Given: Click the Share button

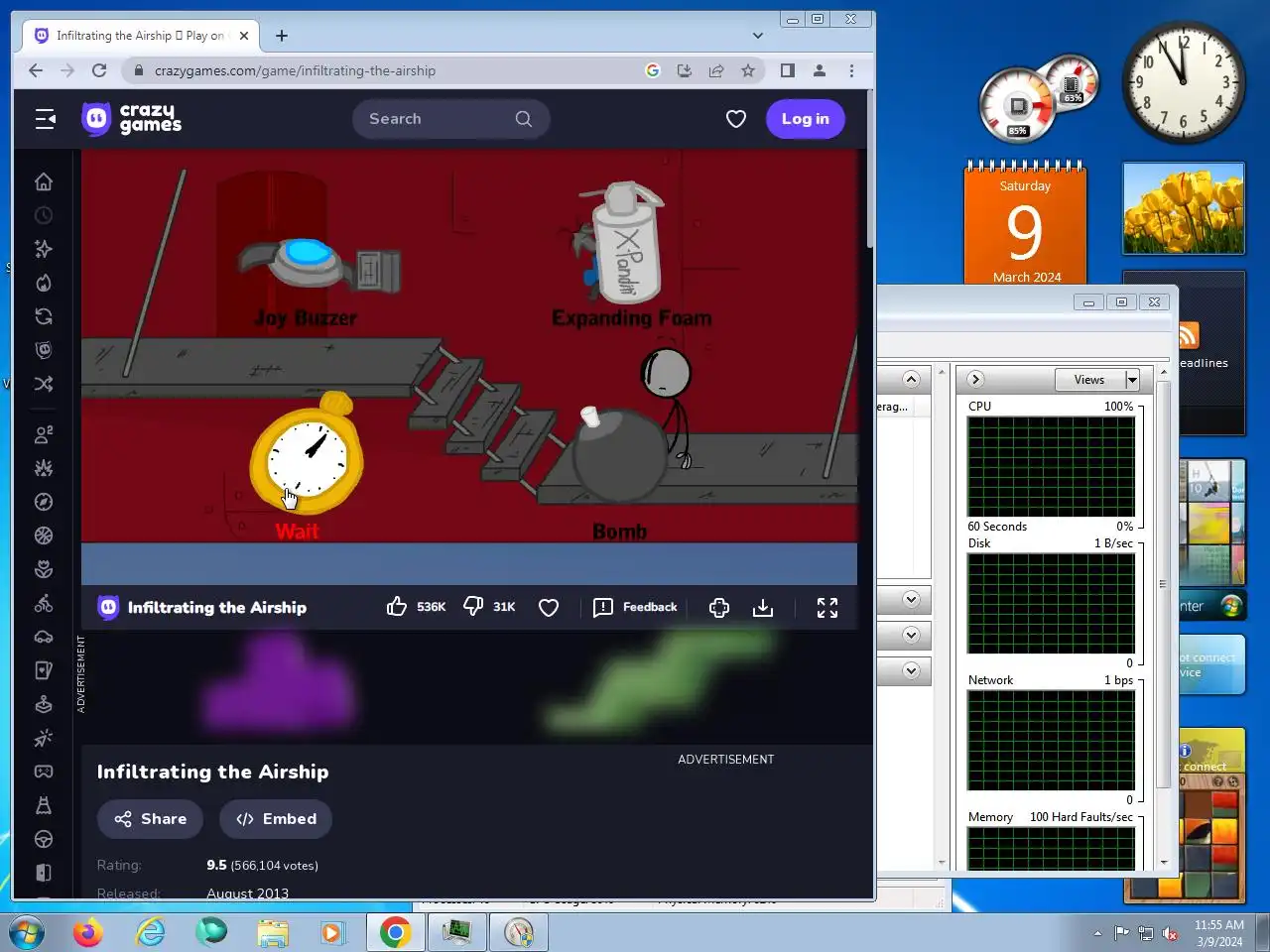Looking at the screenshot, I should tap(150, 819).
